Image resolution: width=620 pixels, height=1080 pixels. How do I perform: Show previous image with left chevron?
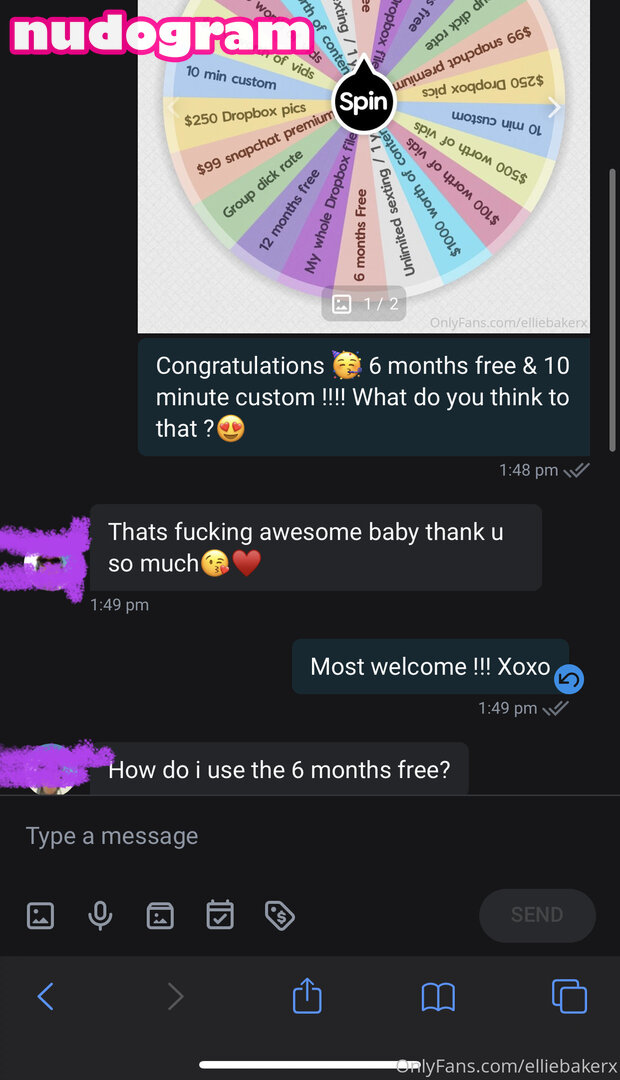(x=174, y=107)
